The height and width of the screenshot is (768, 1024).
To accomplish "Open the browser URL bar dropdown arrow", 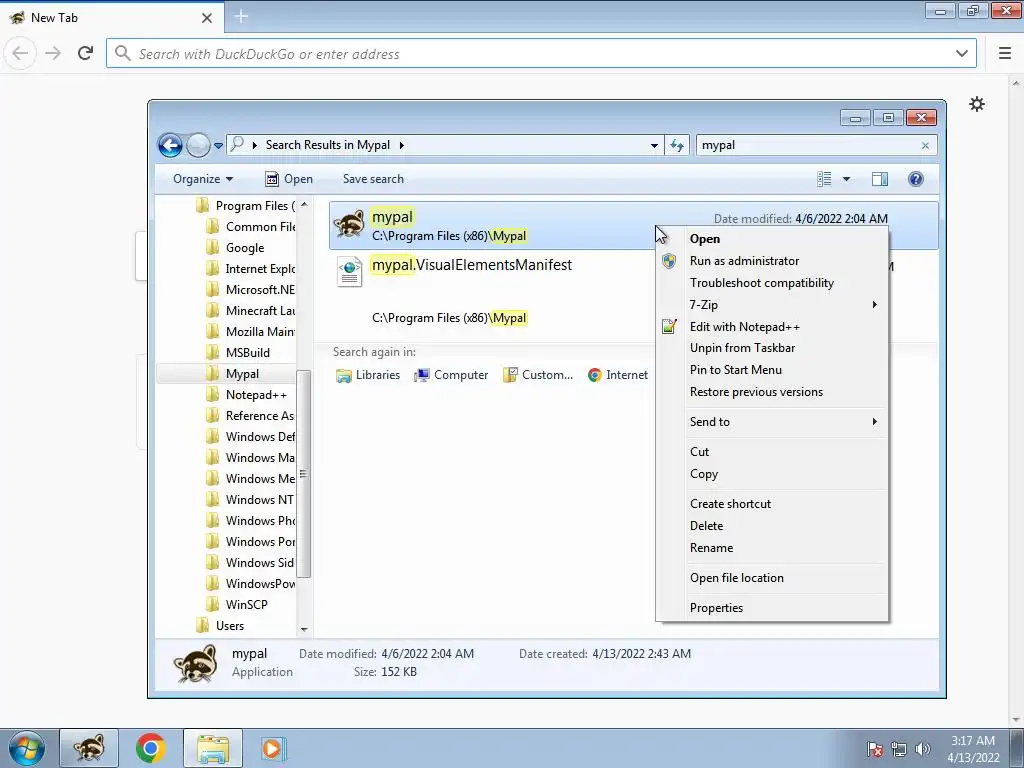I will tap(961, 54).
